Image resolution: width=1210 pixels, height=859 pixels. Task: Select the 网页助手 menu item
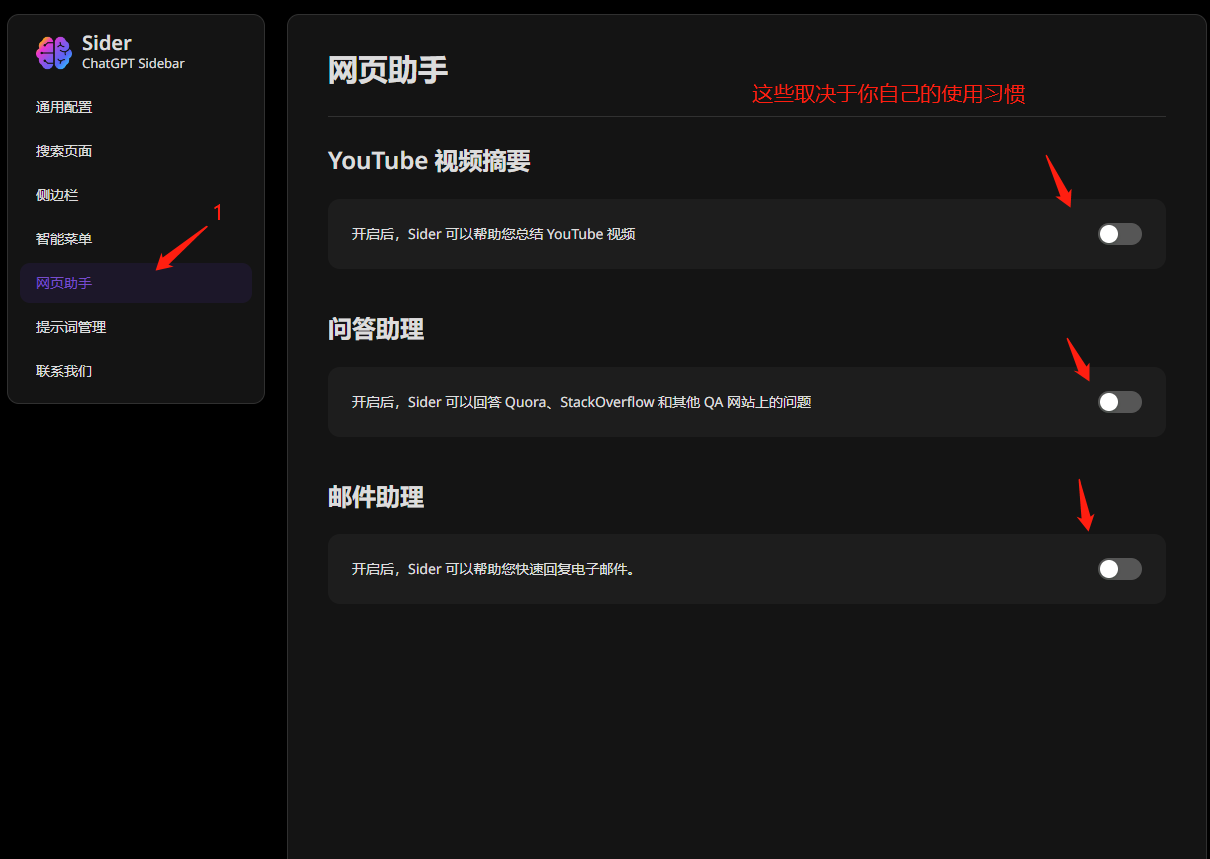point(64,283)
